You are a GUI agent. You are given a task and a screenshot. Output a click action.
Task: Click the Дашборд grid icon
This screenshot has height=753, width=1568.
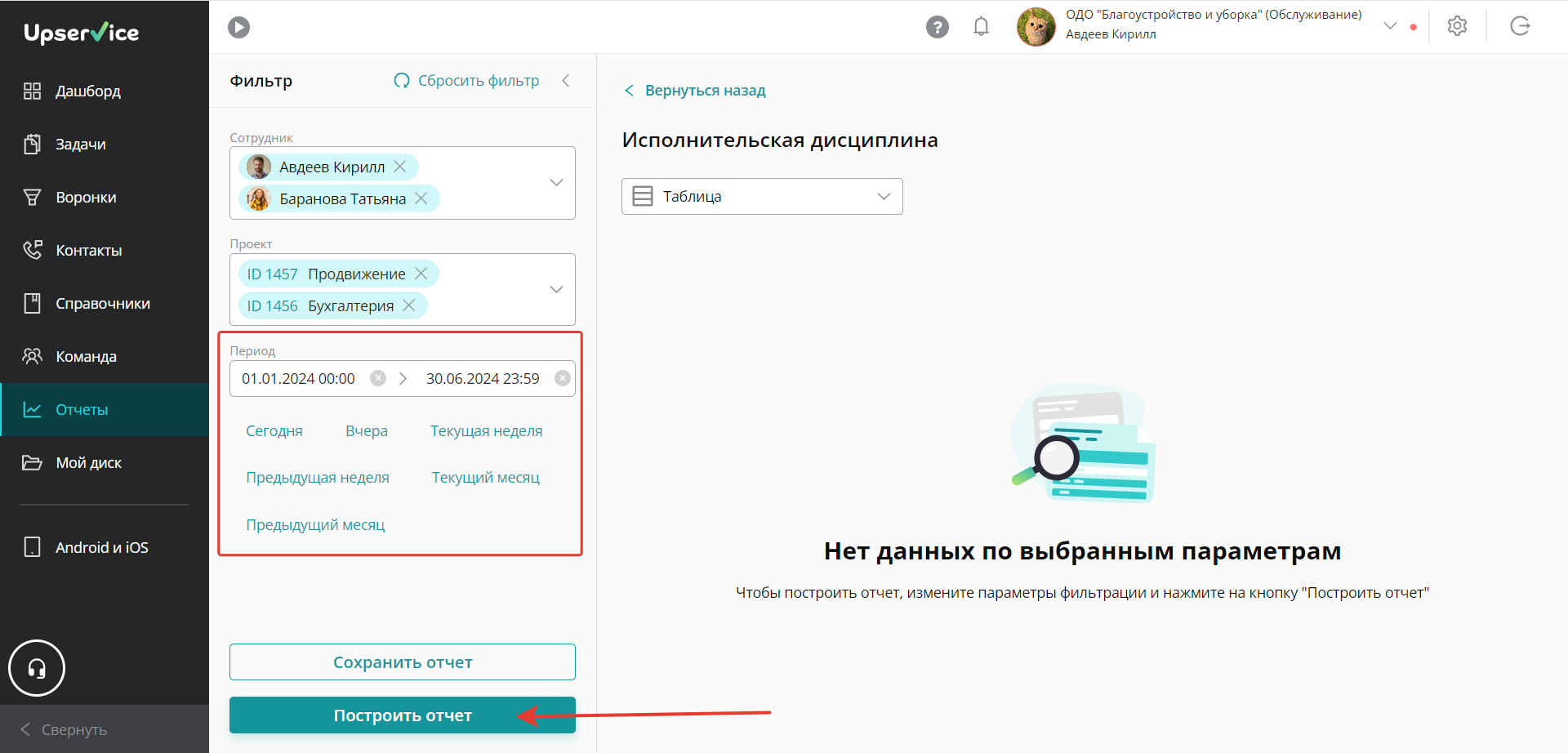32,91
